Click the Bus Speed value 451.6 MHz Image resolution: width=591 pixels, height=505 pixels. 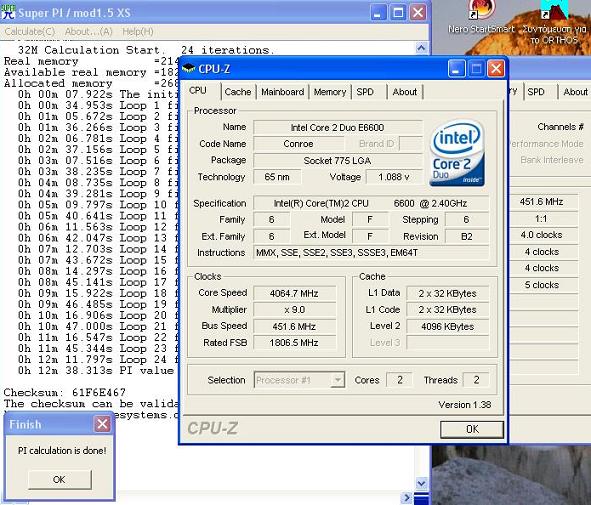point(294,326)
